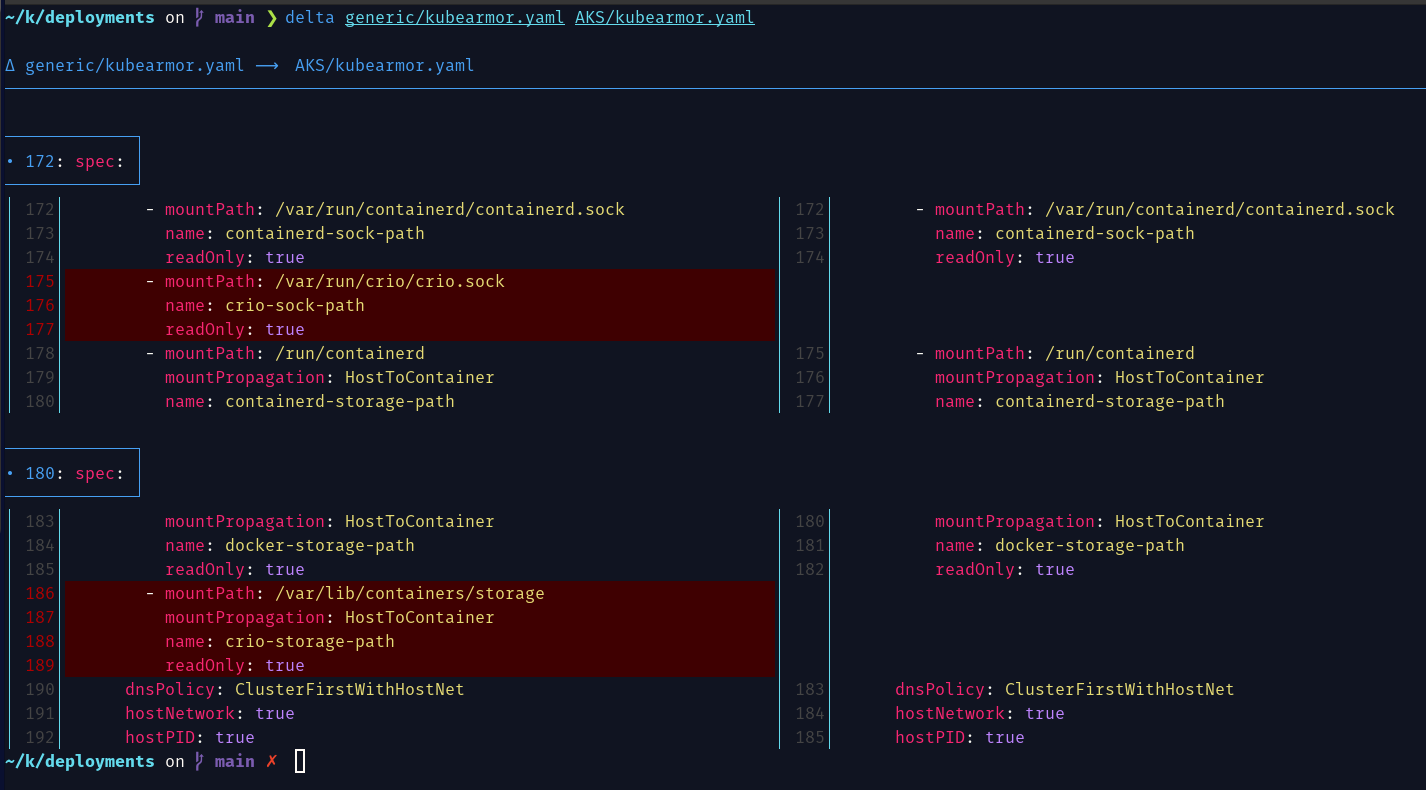Click line 191 hostNetwork: true

coord(210,714)
